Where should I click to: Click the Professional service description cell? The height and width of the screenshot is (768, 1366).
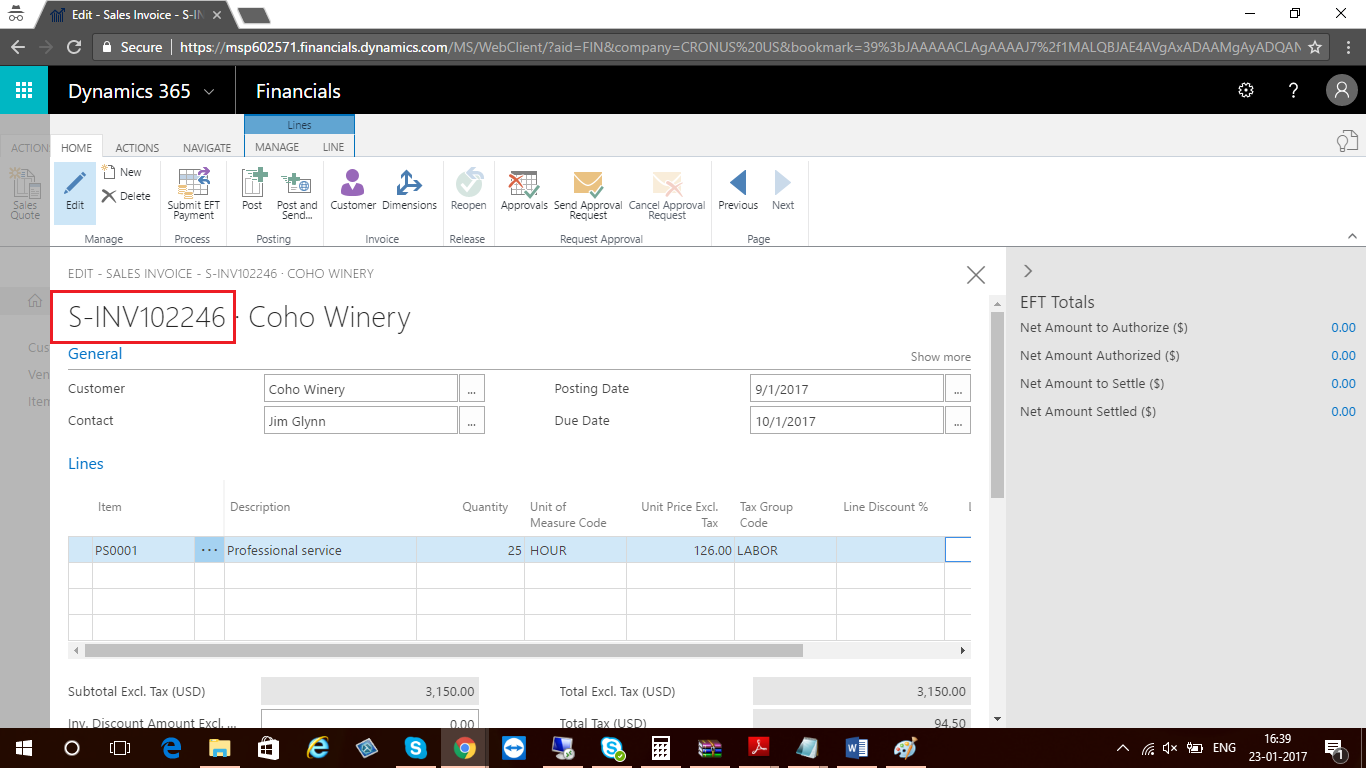point(320,550)
